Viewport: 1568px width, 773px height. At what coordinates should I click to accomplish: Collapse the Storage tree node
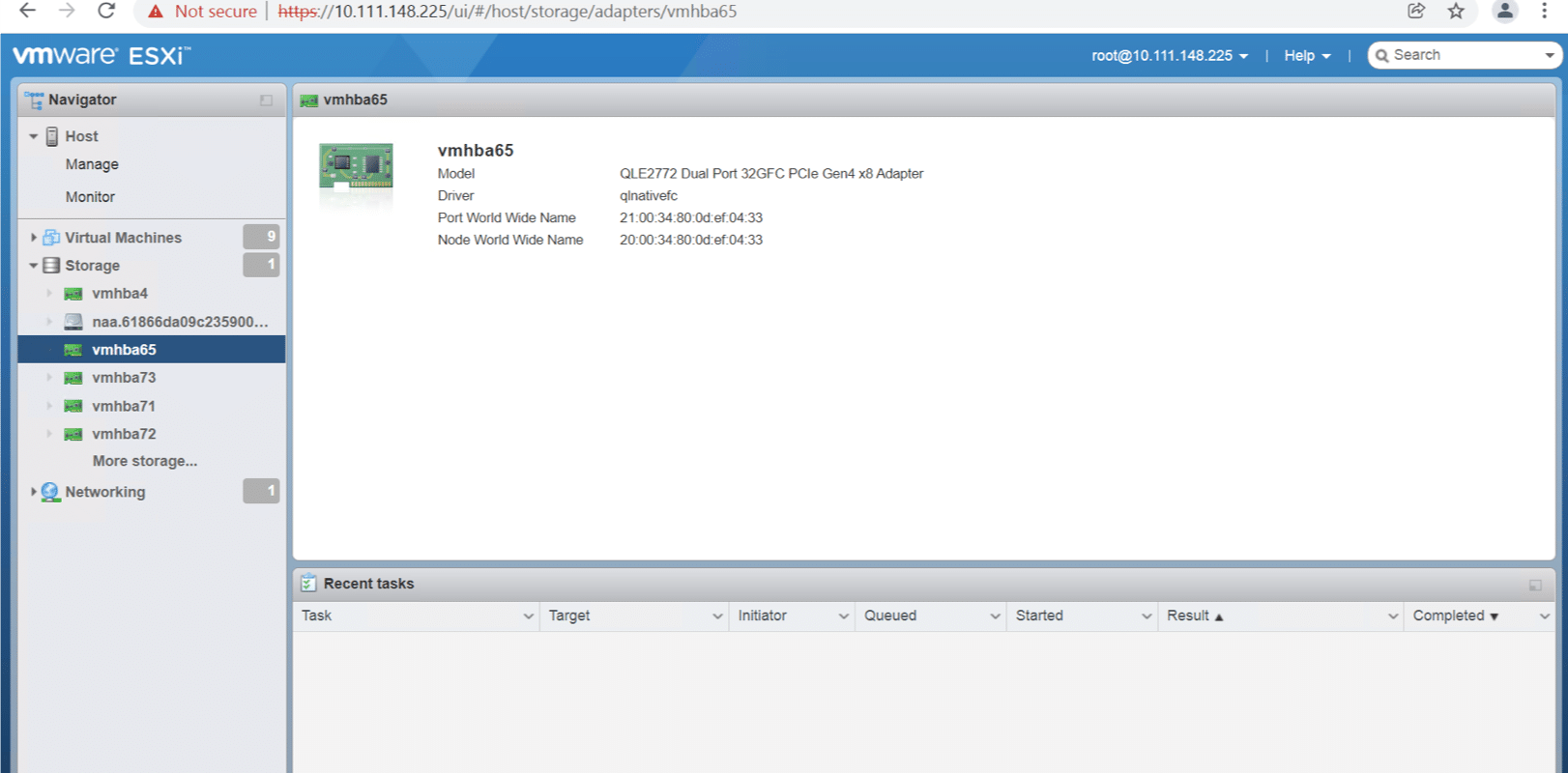(34, 266)
